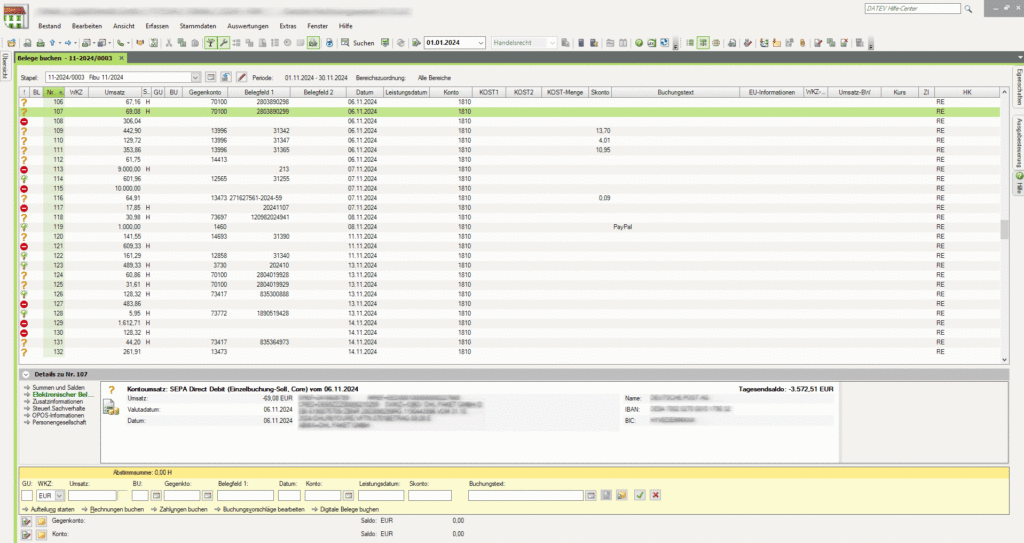
Task: Click the DATEV Hilfe-Center search box
Action: coord(912,8)
